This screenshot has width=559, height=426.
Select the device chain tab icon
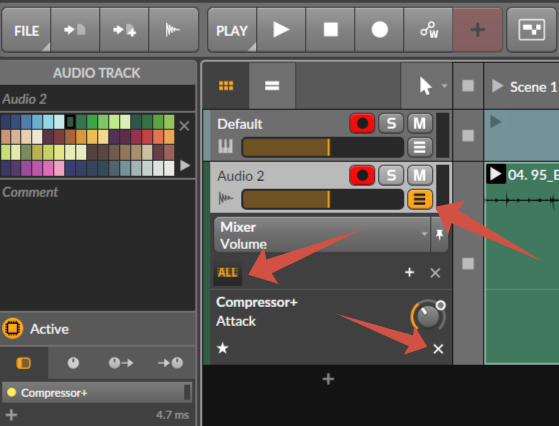(x=24, y=363)
